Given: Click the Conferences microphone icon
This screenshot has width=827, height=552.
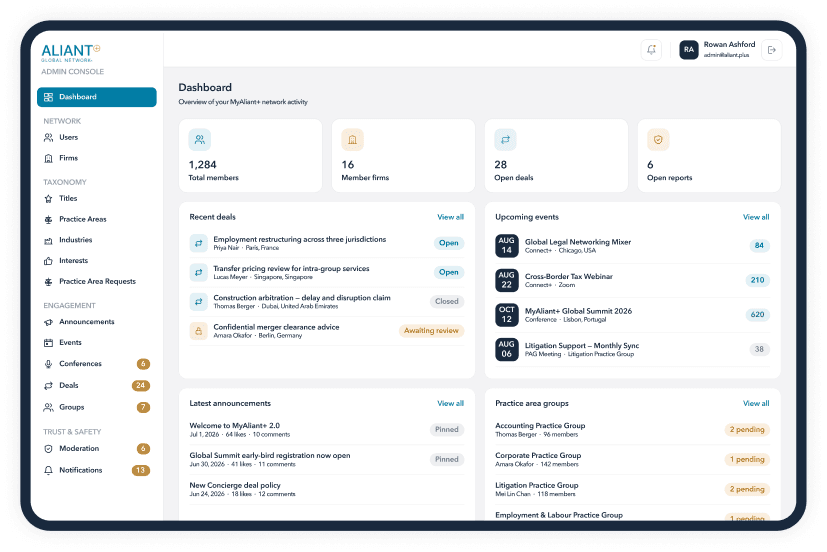Looking at the screenshot, I should point(49,364).
